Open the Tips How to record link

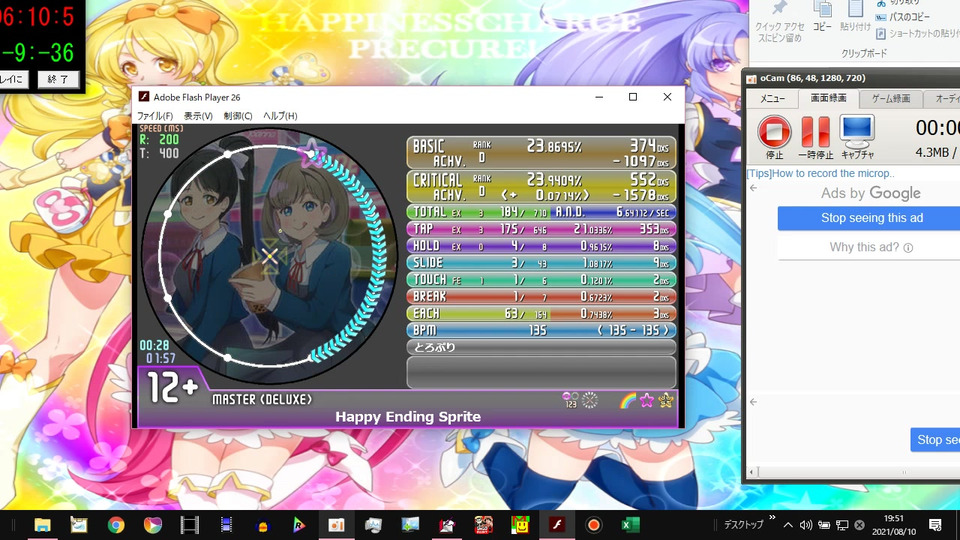[820, 173]
